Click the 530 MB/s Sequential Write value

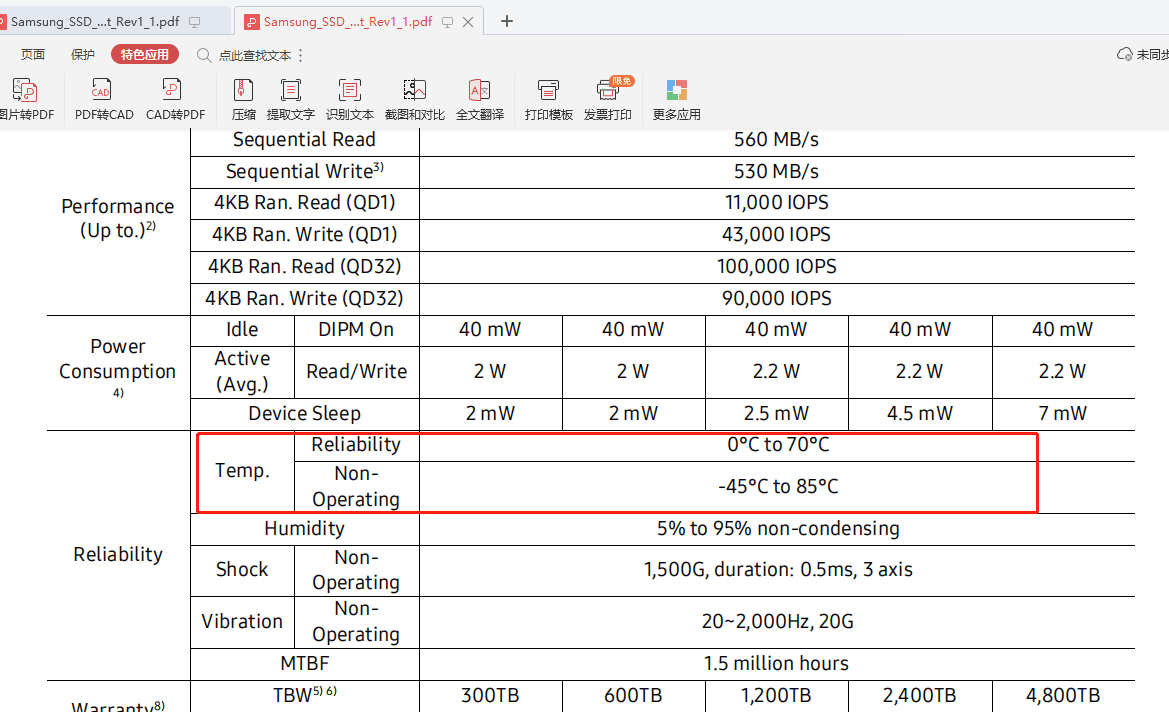[776, 171]
